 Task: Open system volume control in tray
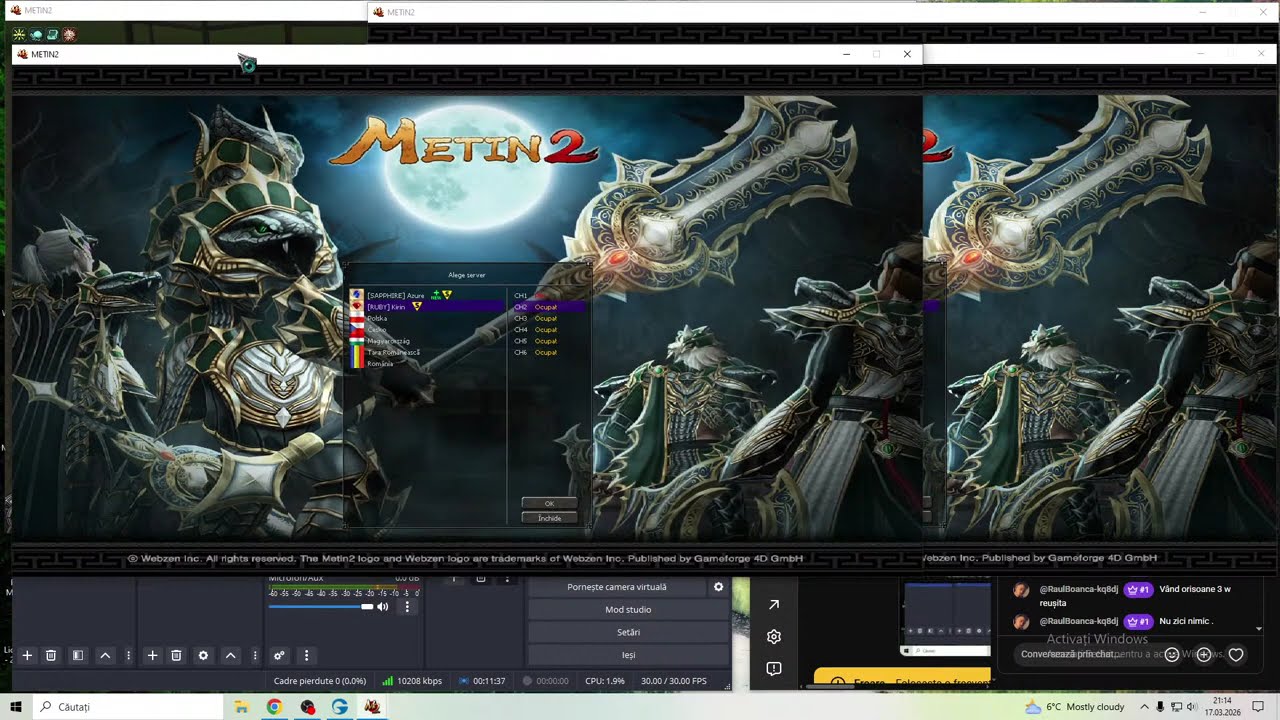1192,707
